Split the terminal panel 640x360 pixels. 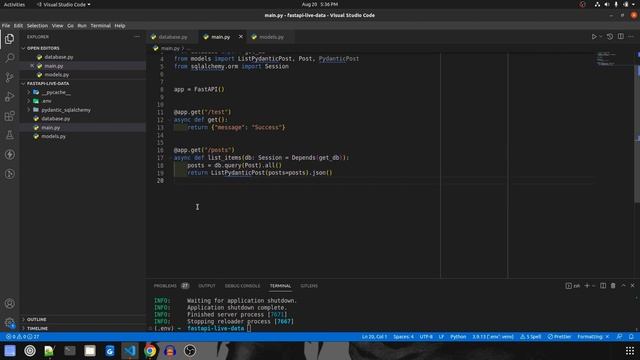603,286
